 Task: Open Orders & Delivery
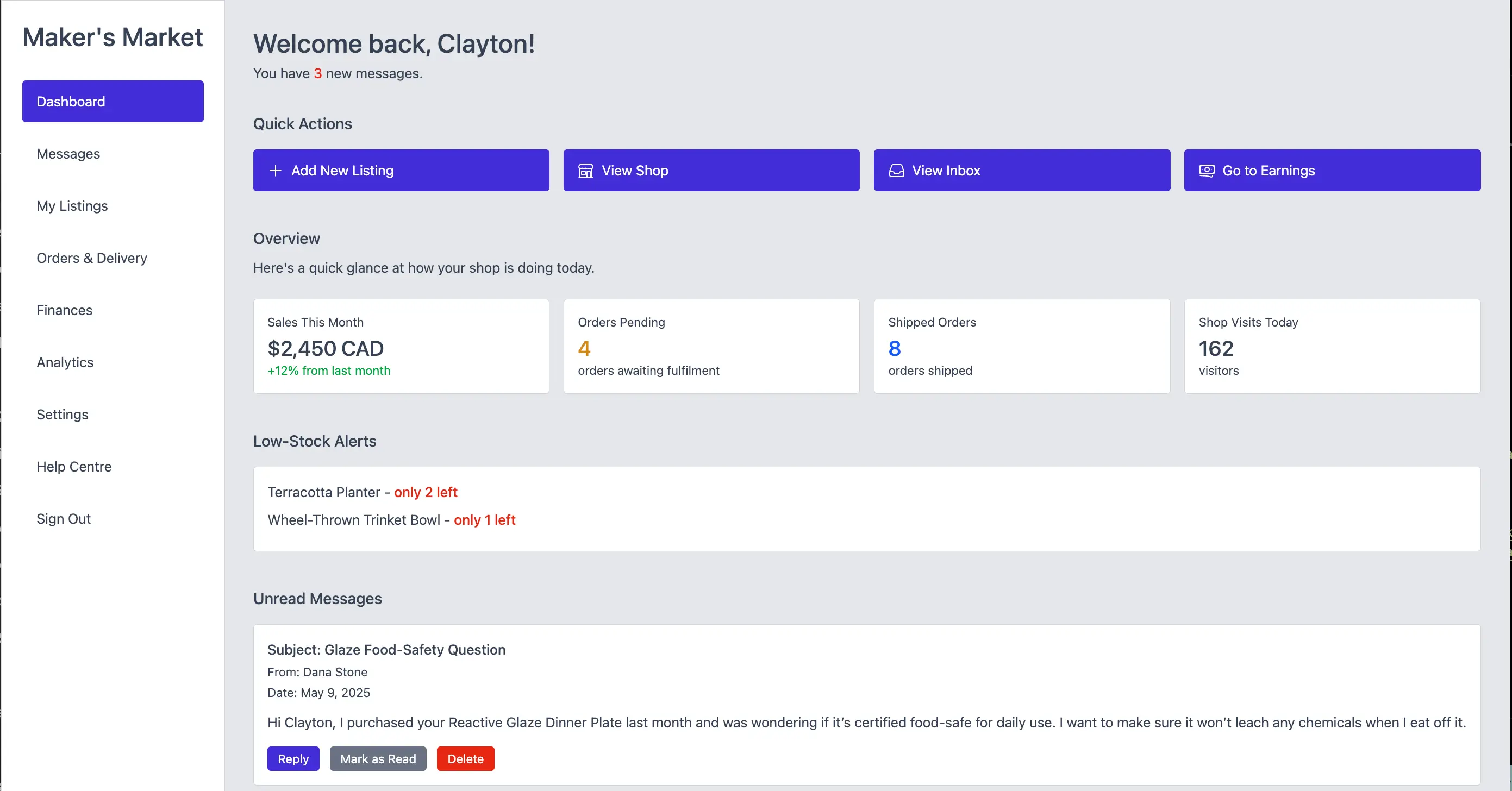point(91,258)
